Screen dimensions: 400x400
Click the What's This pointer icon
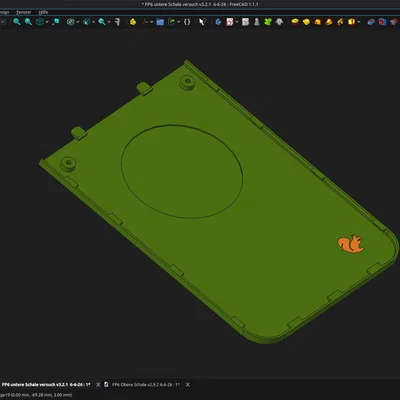pyautogui.click(x=202, y=22)
